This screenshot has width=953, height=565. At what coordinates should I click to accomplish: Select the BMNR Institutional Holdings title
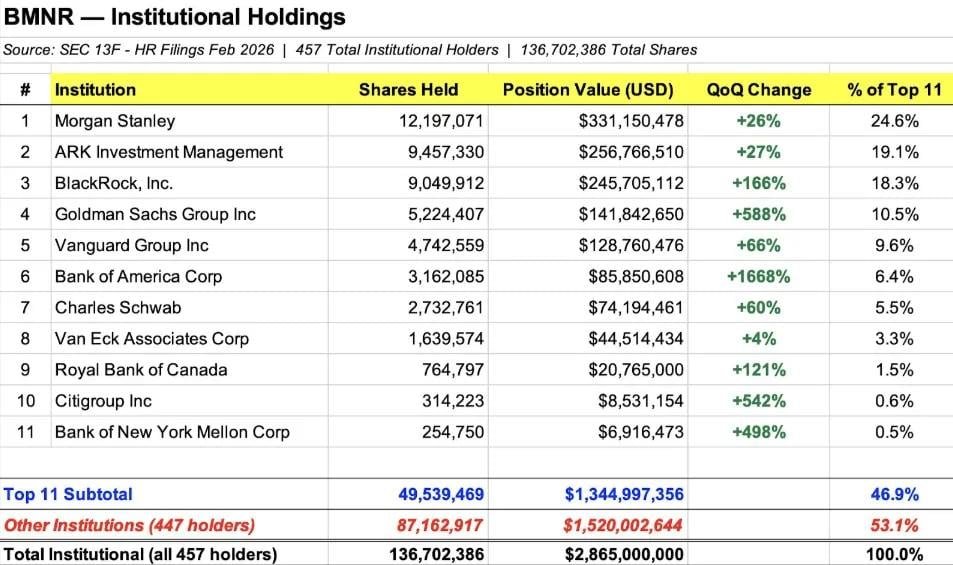pyautogui.click(x=175, y=17)
